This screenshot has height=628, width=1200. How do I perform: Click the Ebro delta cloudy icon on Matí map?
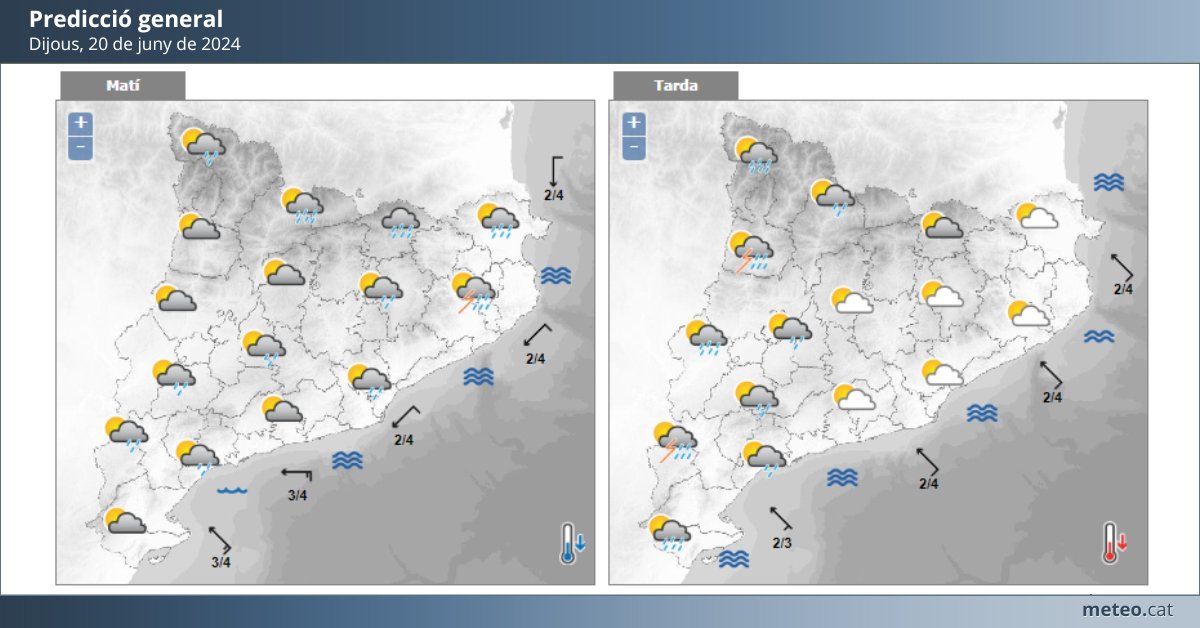127,521
